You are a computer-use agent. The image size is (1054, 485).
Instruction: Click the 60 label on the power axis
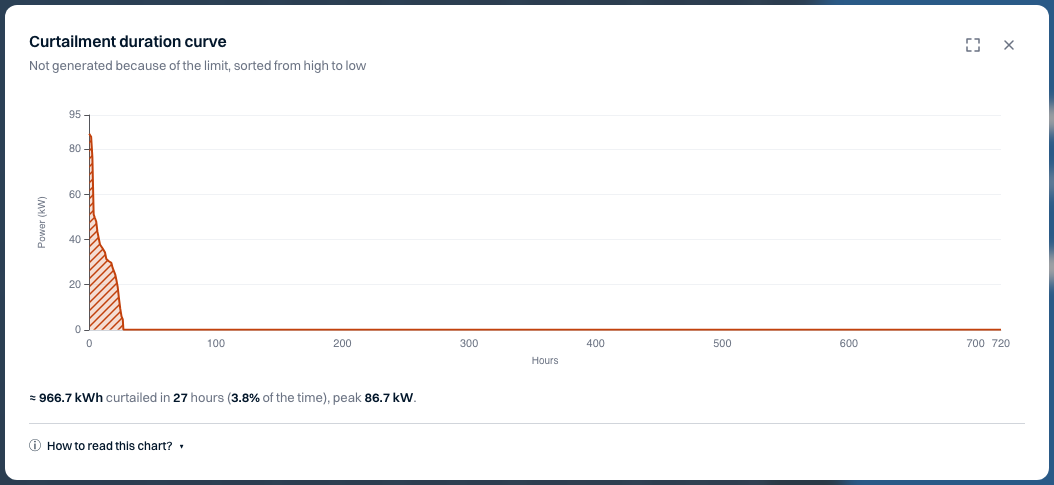point(75,195)
